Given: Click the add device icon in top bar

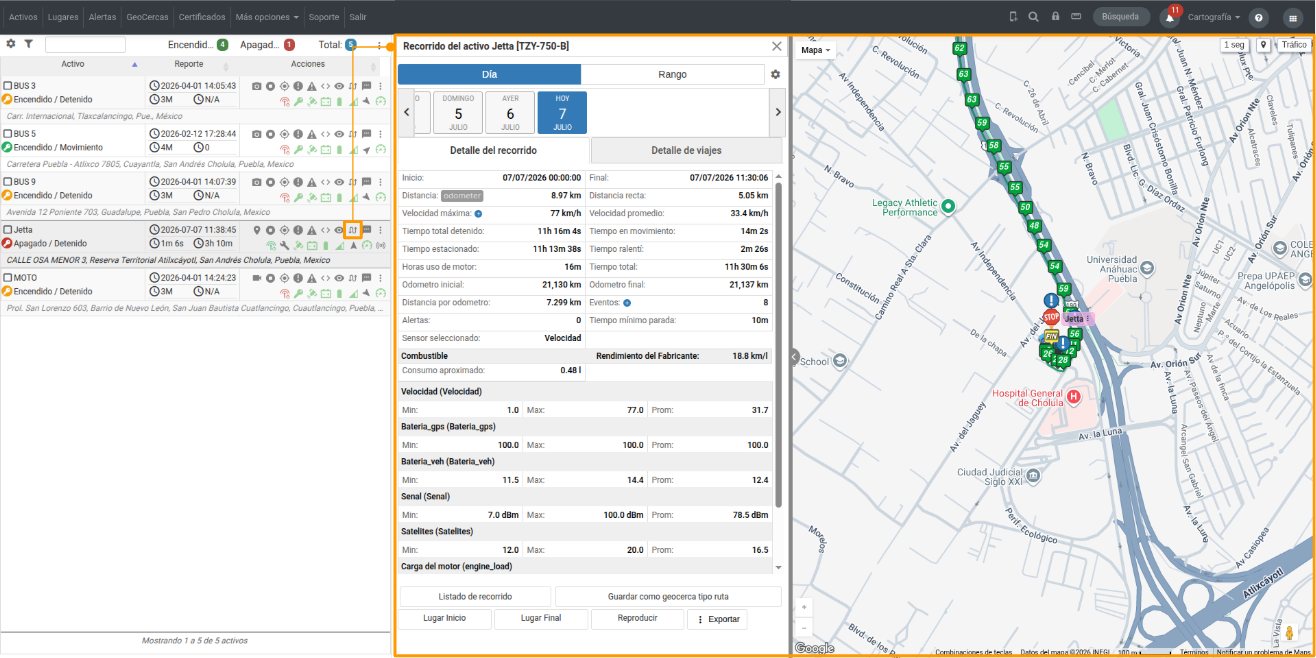Looking at the screenshot, I should (x=1012, y=17).
